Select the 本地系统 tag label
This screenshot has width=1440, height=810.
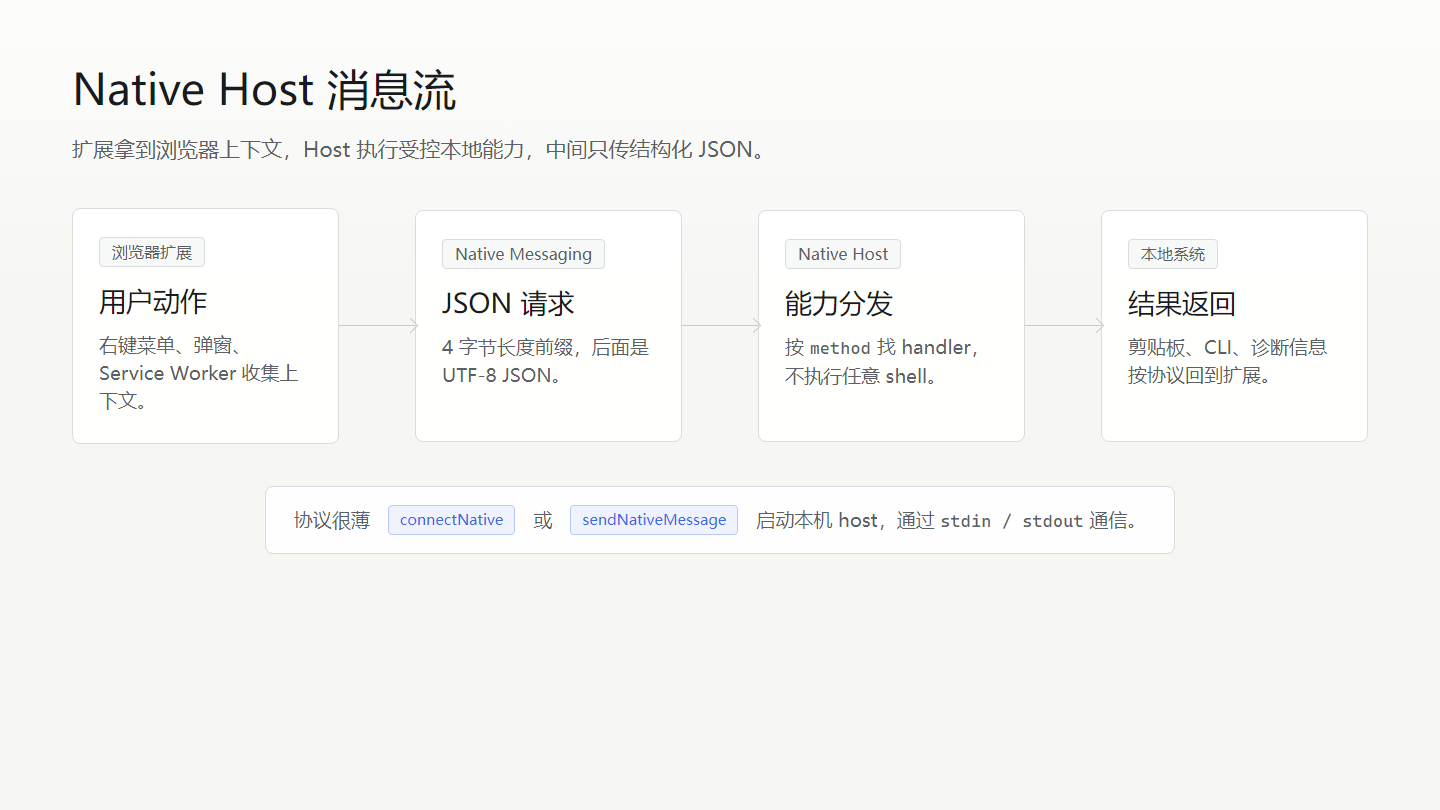coord(1173,254)
